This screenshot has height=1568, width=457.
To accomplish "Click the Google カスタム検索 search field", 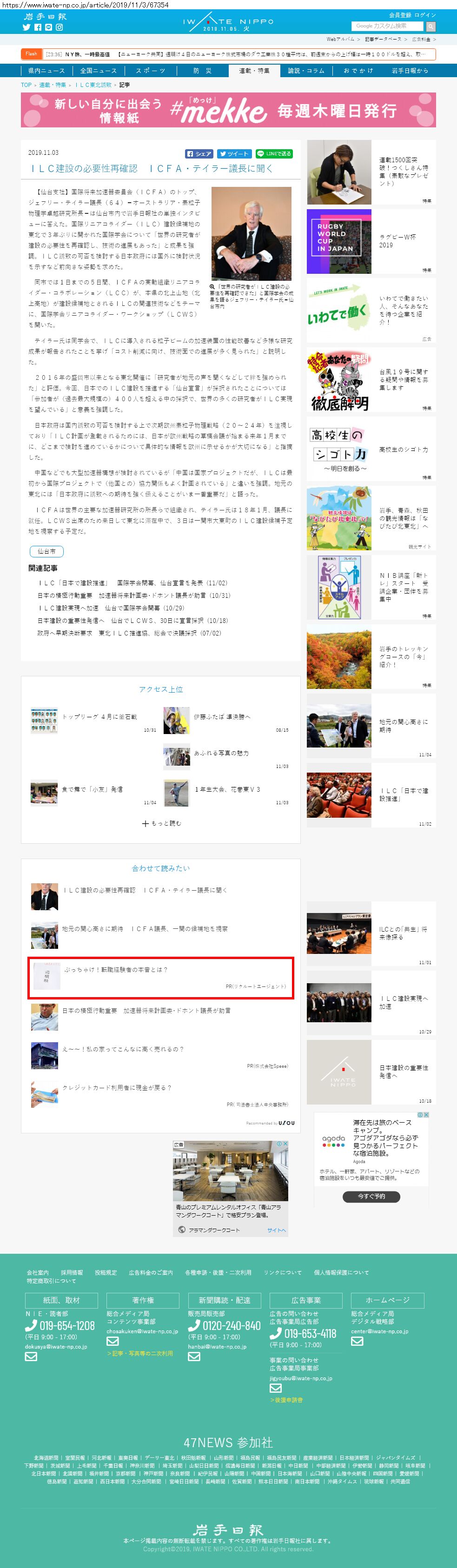I will pos(387,26).
